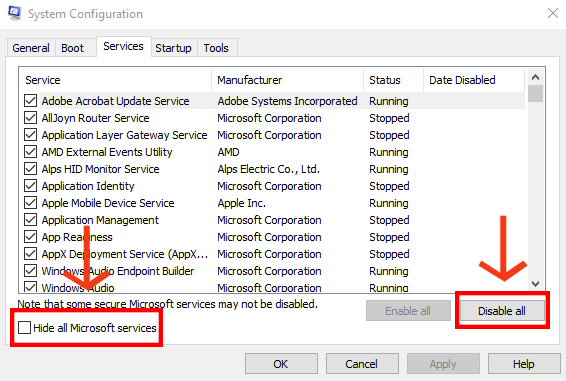Open the Tools tab
Image resolution: width=566 pixels, height=381 pixels.
[216, 48]
